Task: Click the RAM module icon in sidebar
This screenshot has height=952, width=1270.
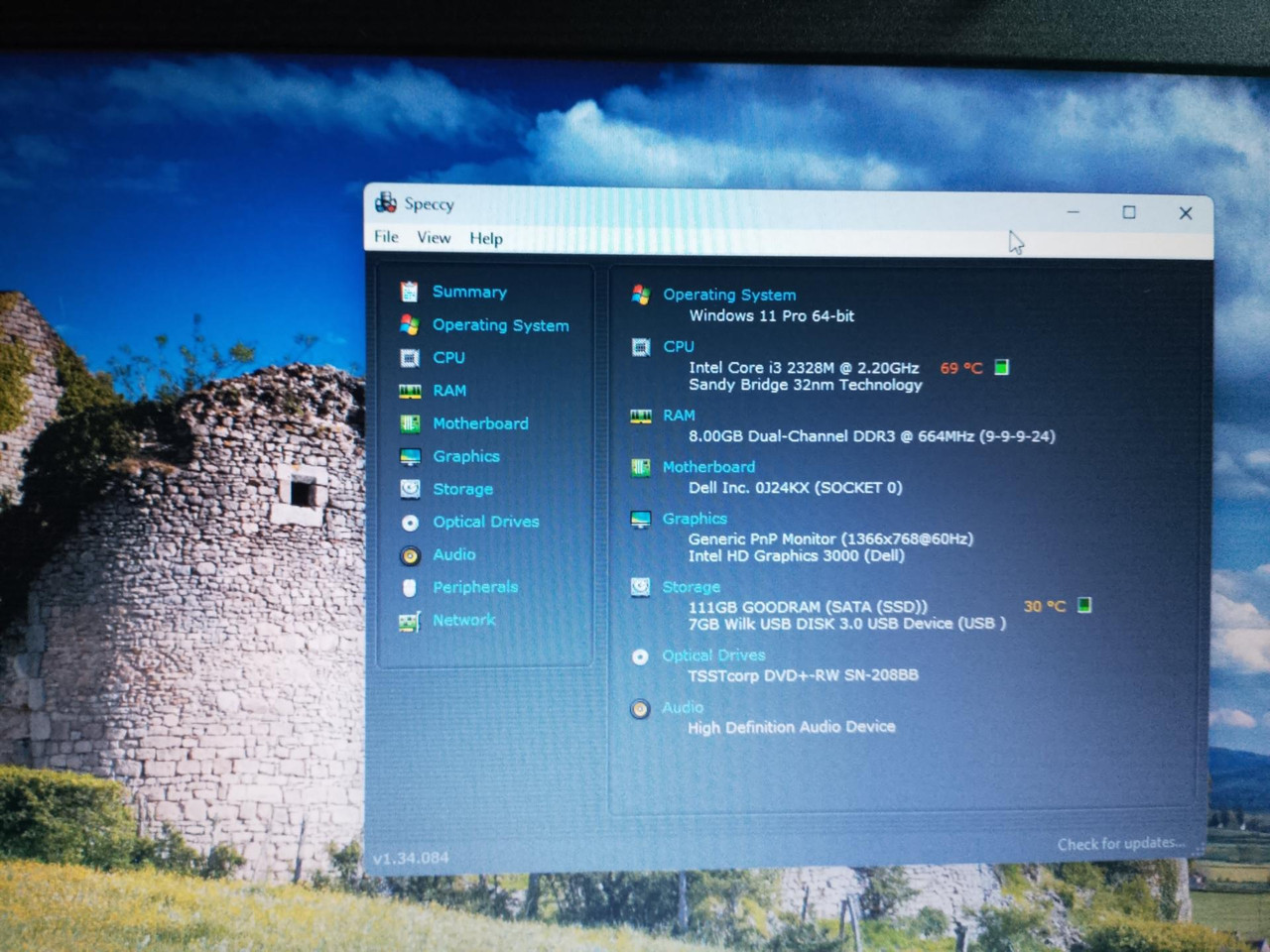Action: (x=410, y=392)
